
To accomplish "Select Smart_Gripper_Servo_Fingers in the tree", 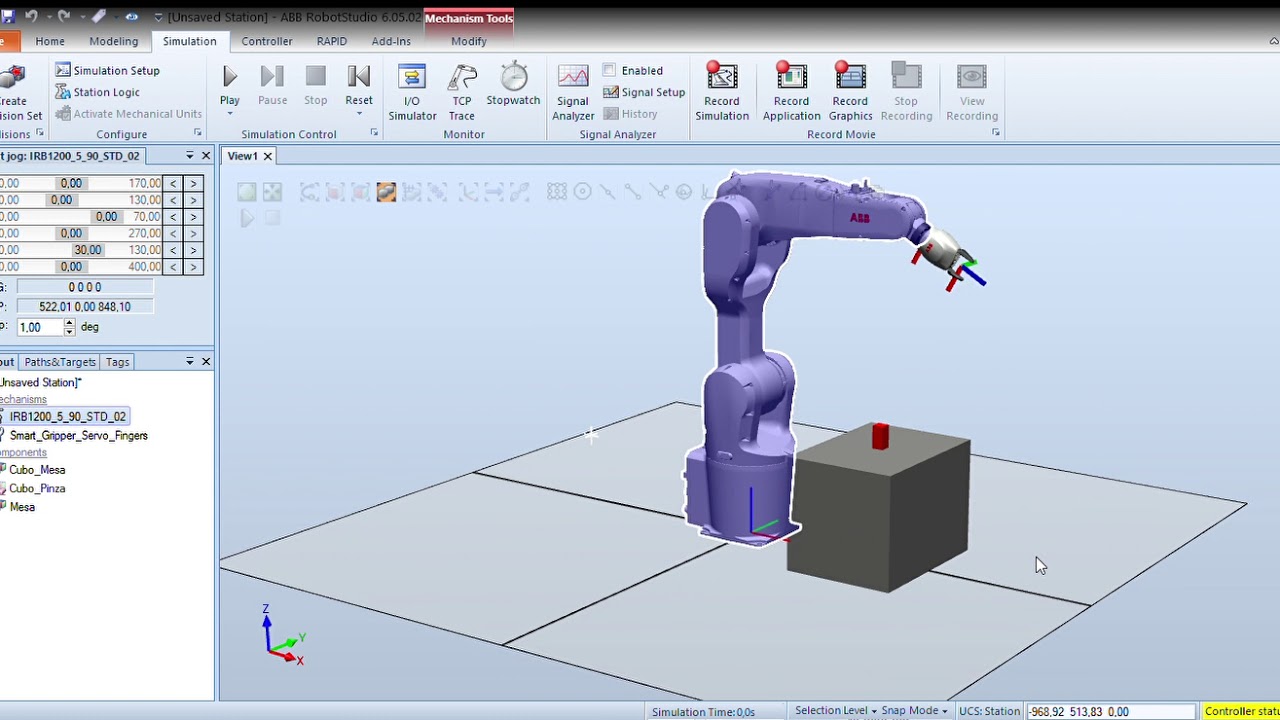I will pyautogui.click(x=78, y=436).
